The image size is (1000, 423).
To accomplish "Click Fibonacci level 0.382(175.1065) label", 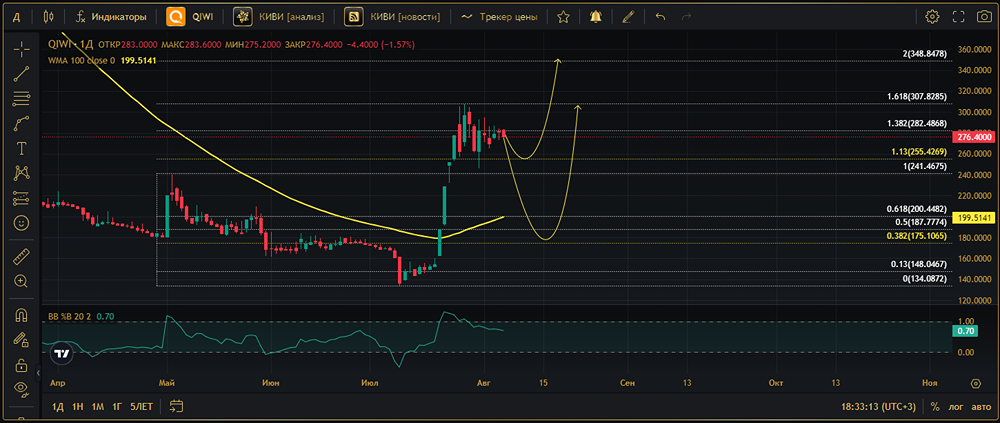I will coord(916,236).
